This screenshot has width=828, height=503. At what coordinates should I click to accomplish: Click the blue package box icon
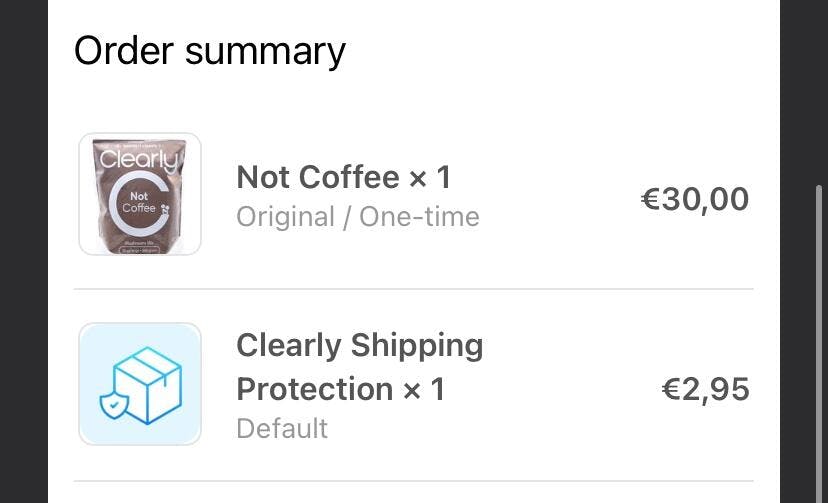(x=148, y=382)
